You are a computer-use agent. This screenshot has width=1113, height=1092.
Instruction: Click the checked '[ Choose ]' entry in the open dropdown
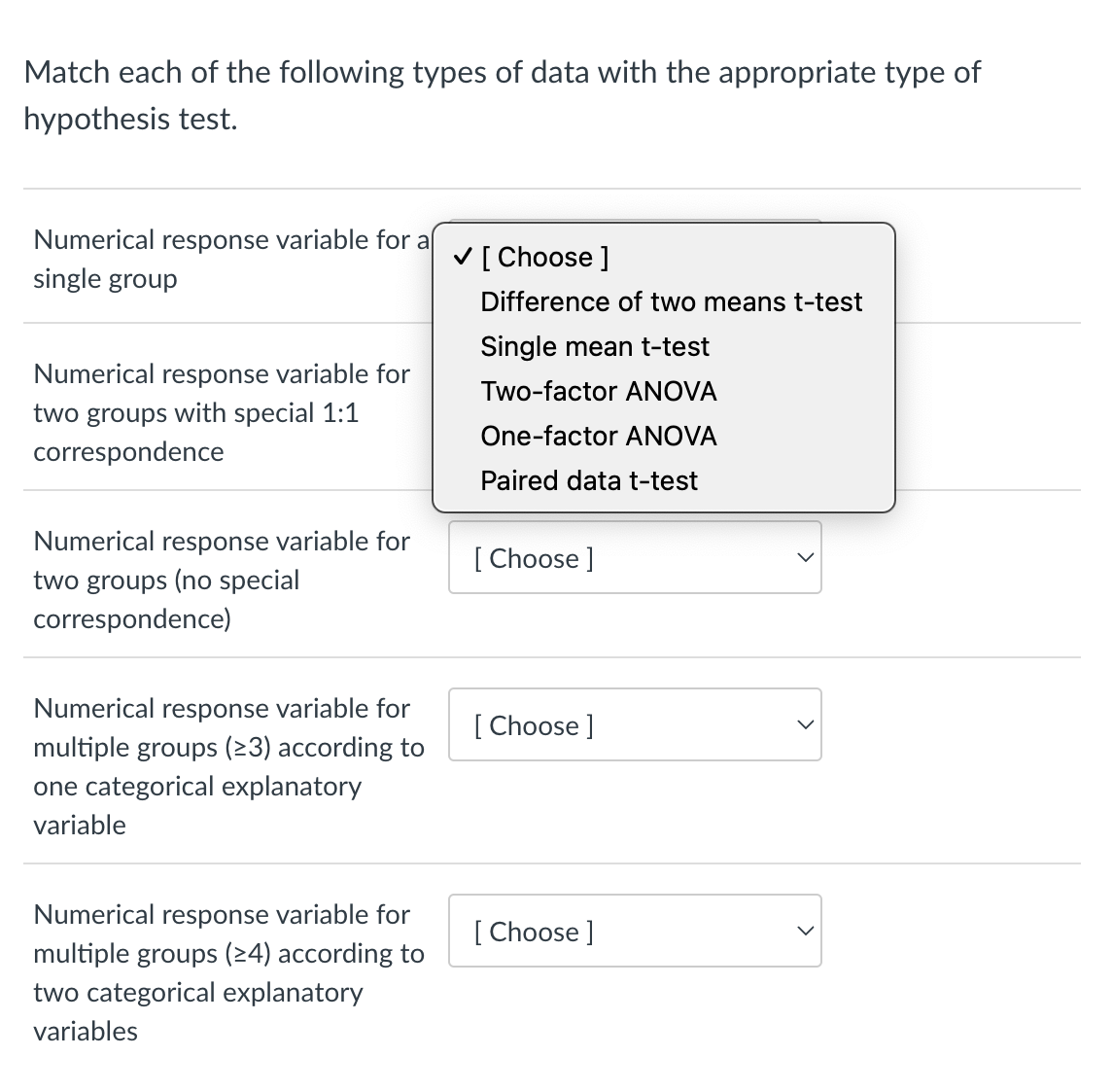543,257
